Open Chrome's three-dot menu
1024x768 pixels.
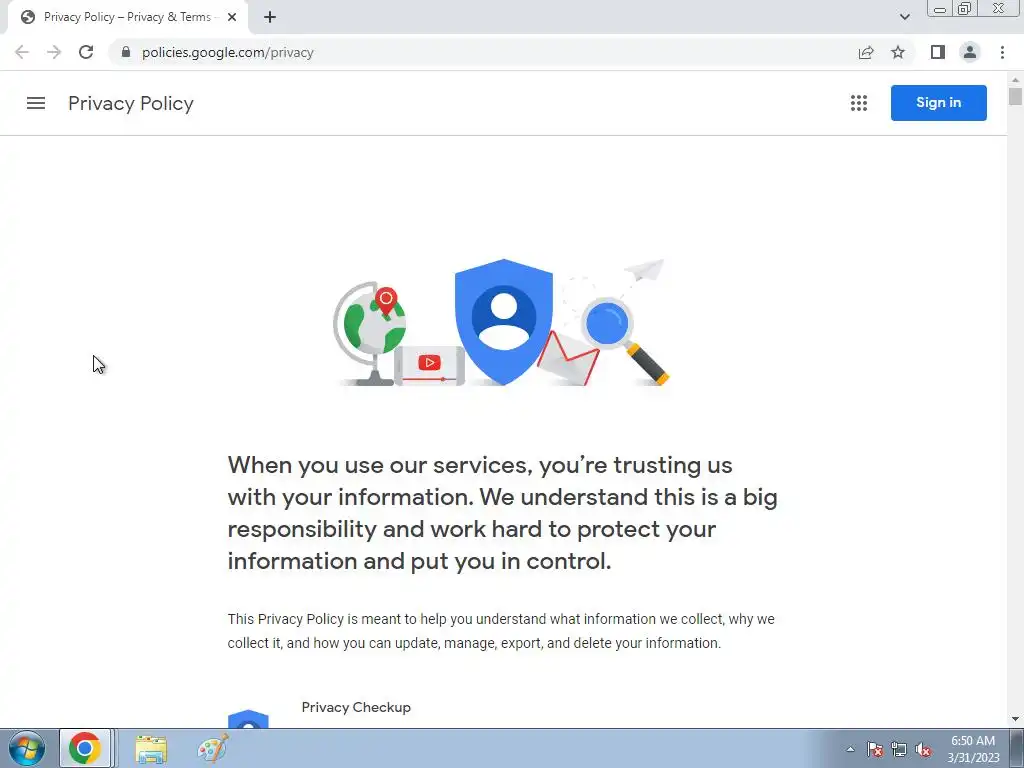pyautogui.click(x=1002, y=52)
